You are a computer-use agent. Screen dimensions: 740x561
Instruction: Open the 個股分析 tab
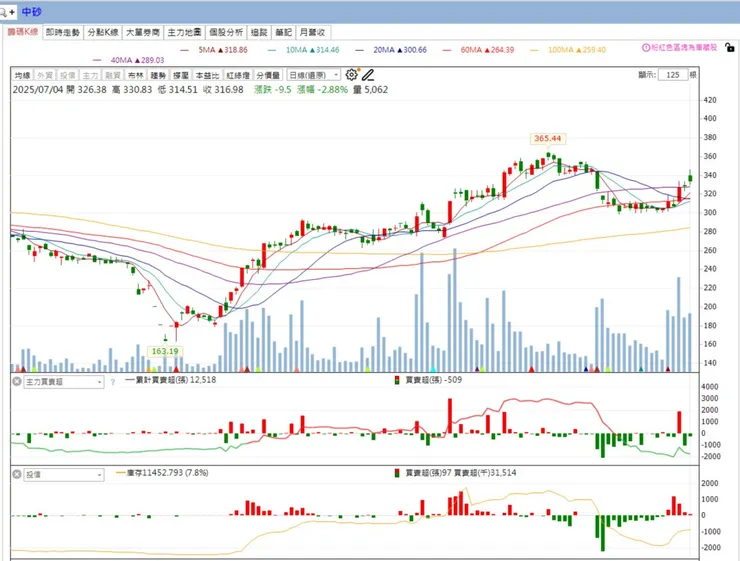pos(226,32)
